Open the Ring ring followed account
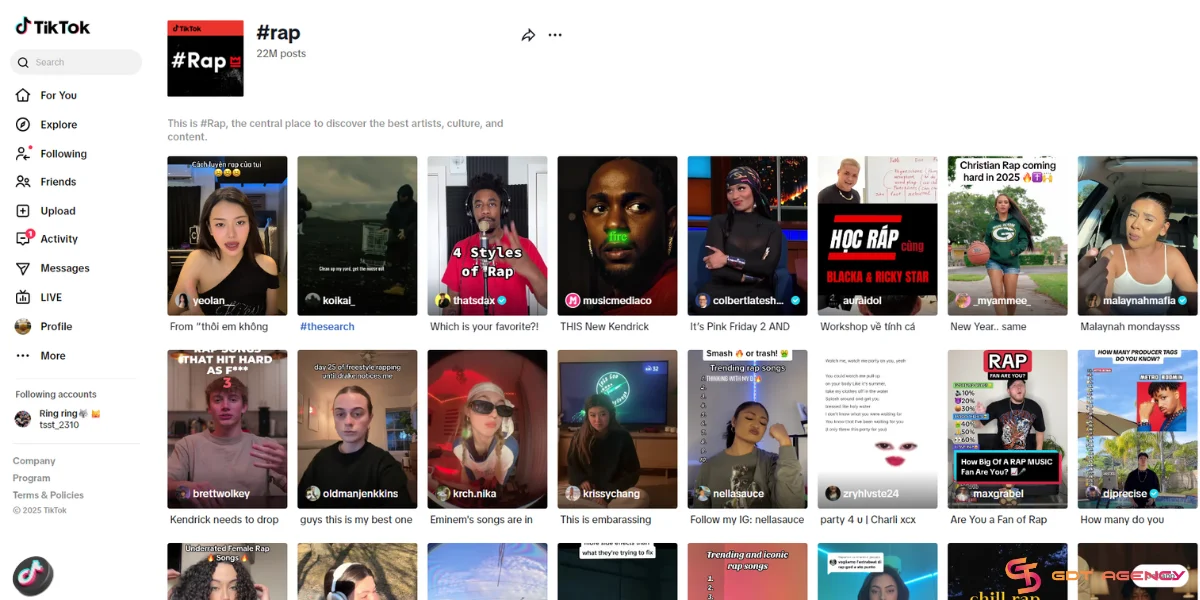1200x600 pixels. 58,418
